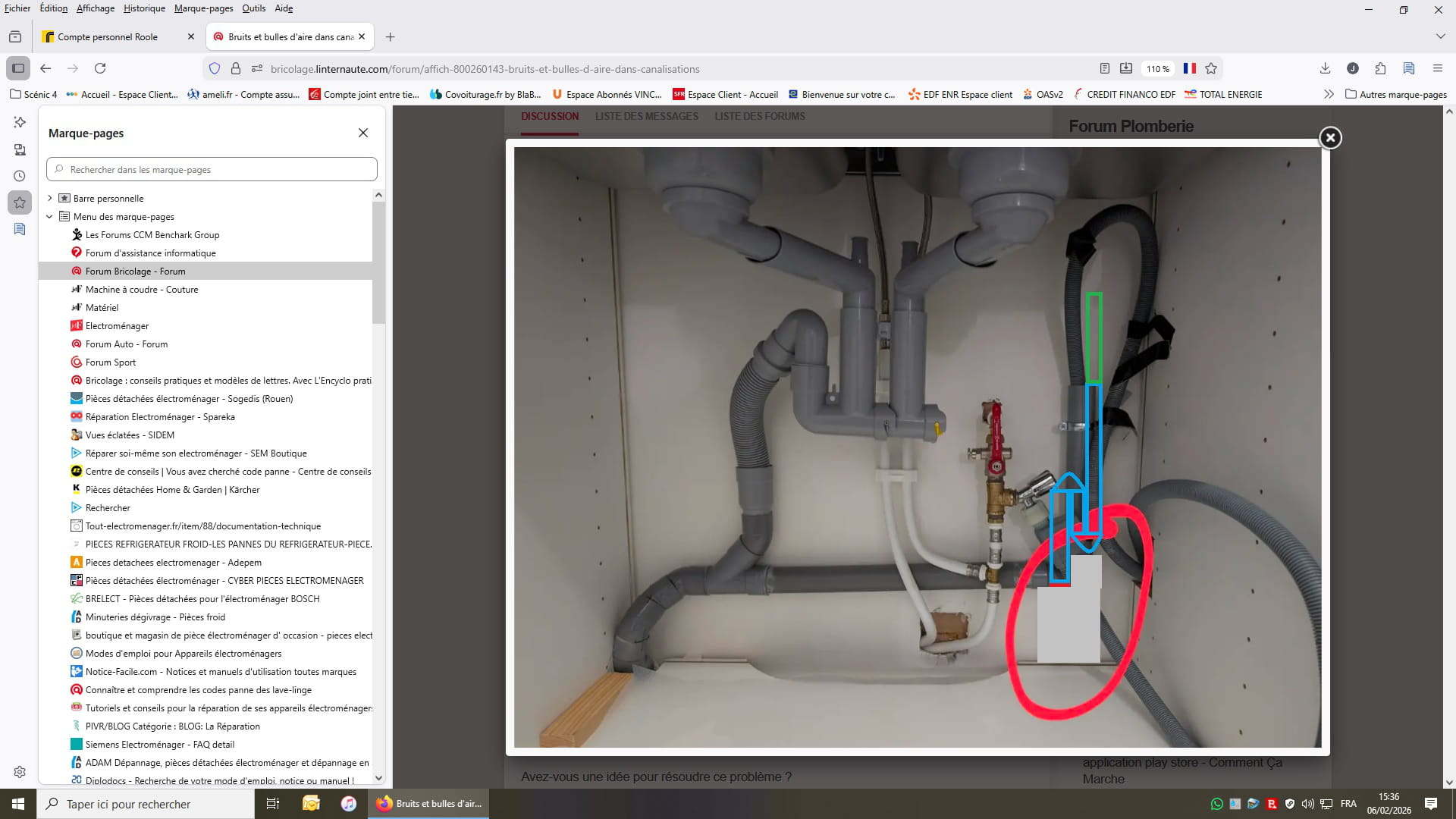Show history in the sidebar strip

[x=20, y=176]
